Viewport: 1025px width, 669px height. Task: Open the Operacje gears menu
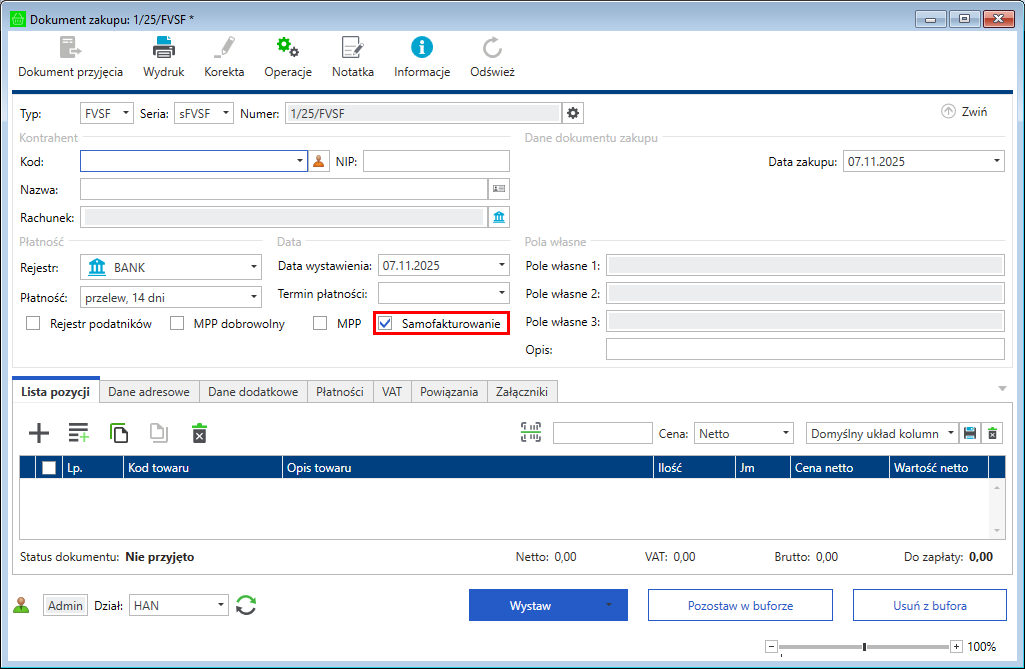coord(288,47)
